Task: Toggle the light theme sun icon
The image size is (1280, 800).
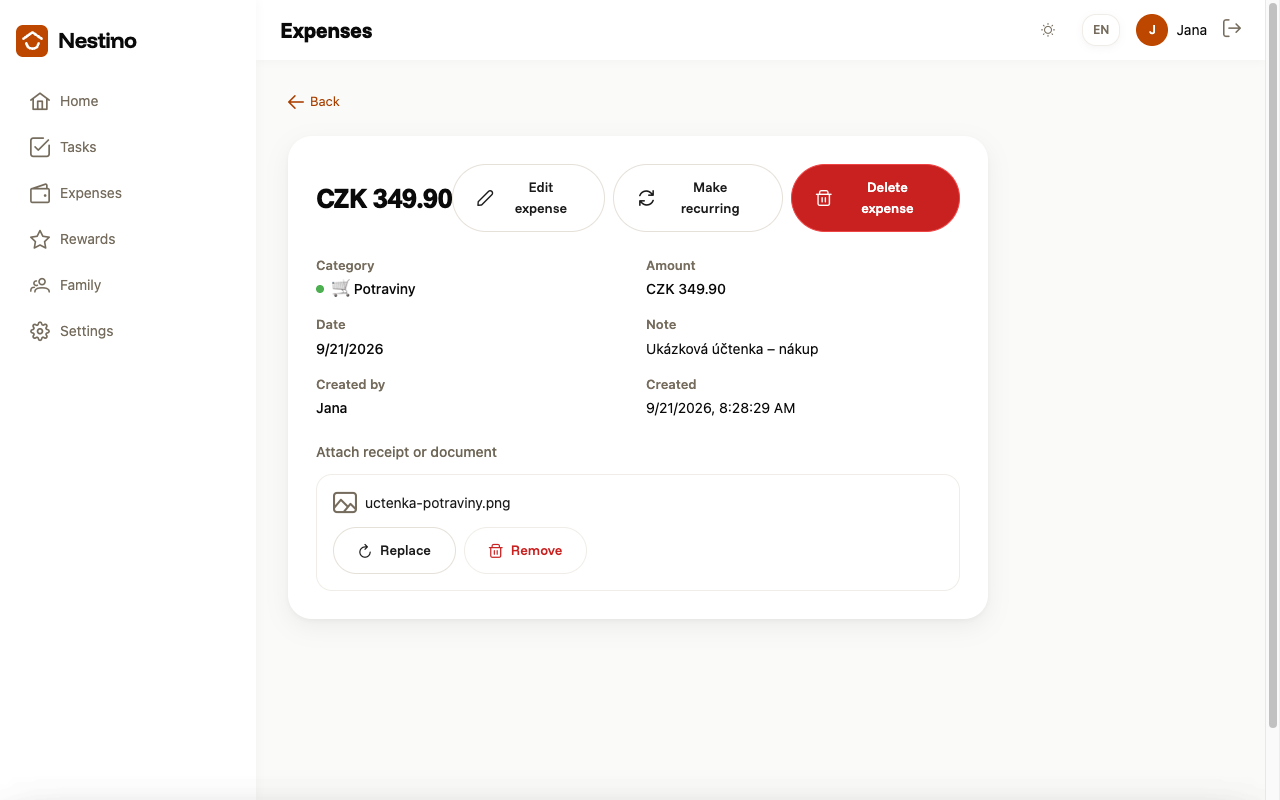Action: (1048, 30)
